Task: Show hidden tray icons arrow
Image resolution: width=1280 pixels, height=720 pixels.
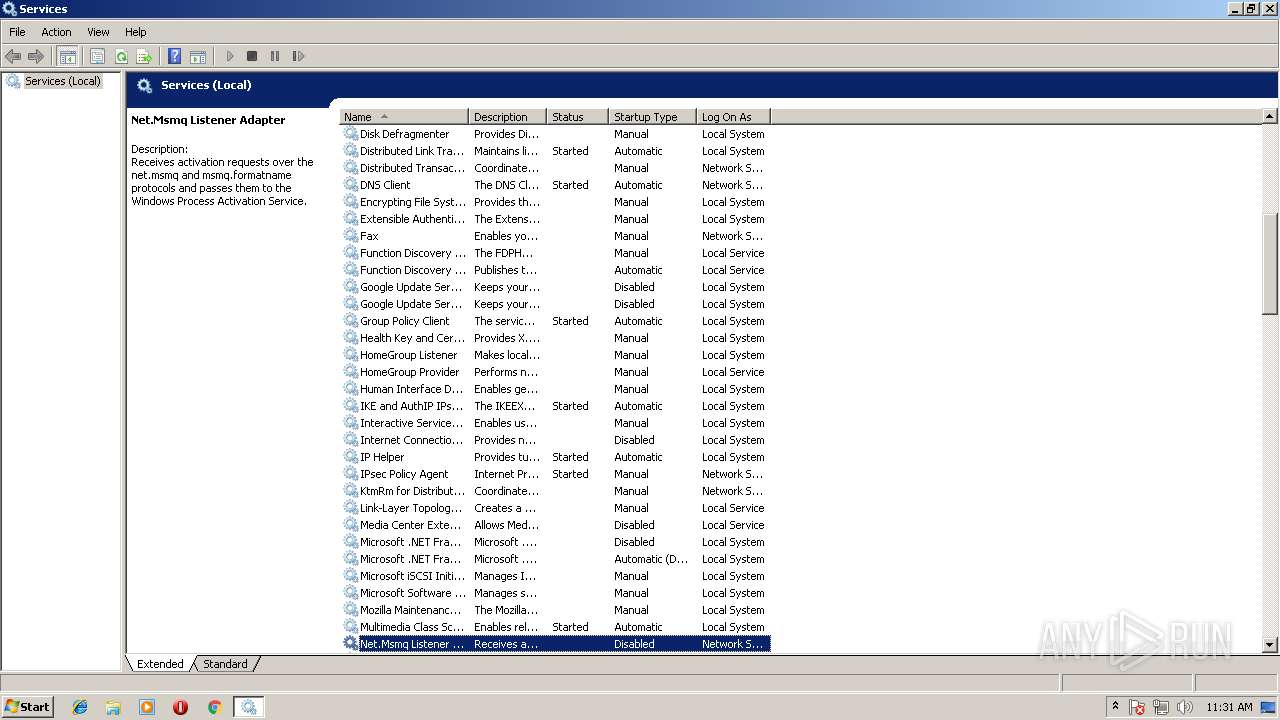Action: pos(1115,707)
